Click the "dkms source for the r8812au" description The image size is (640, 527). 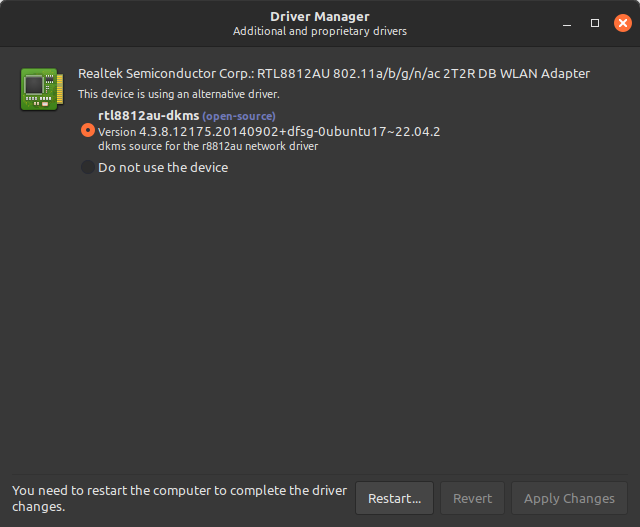coord(208,146)
